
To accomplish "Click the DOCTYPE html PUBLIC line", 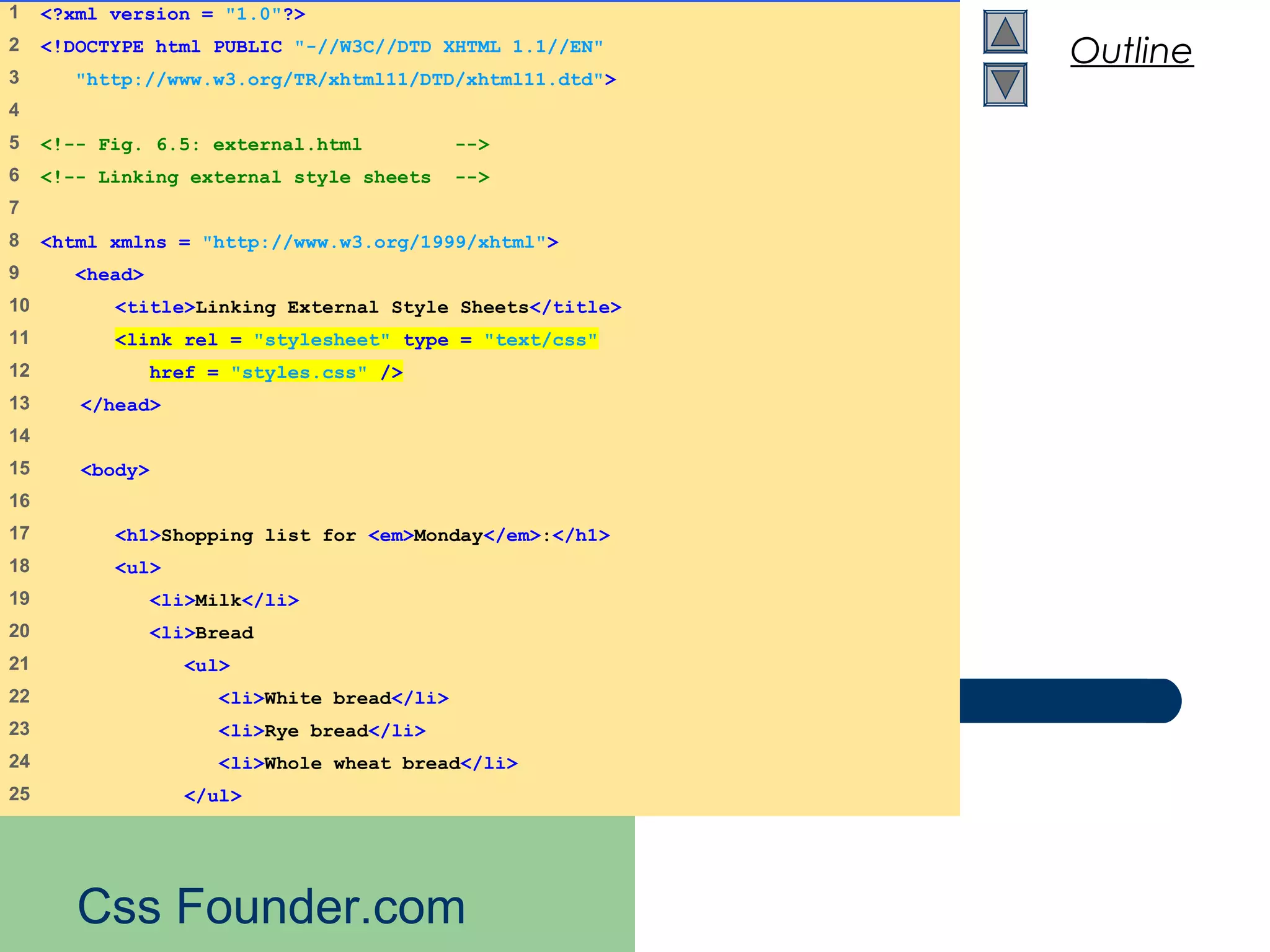I will [322, 47].
